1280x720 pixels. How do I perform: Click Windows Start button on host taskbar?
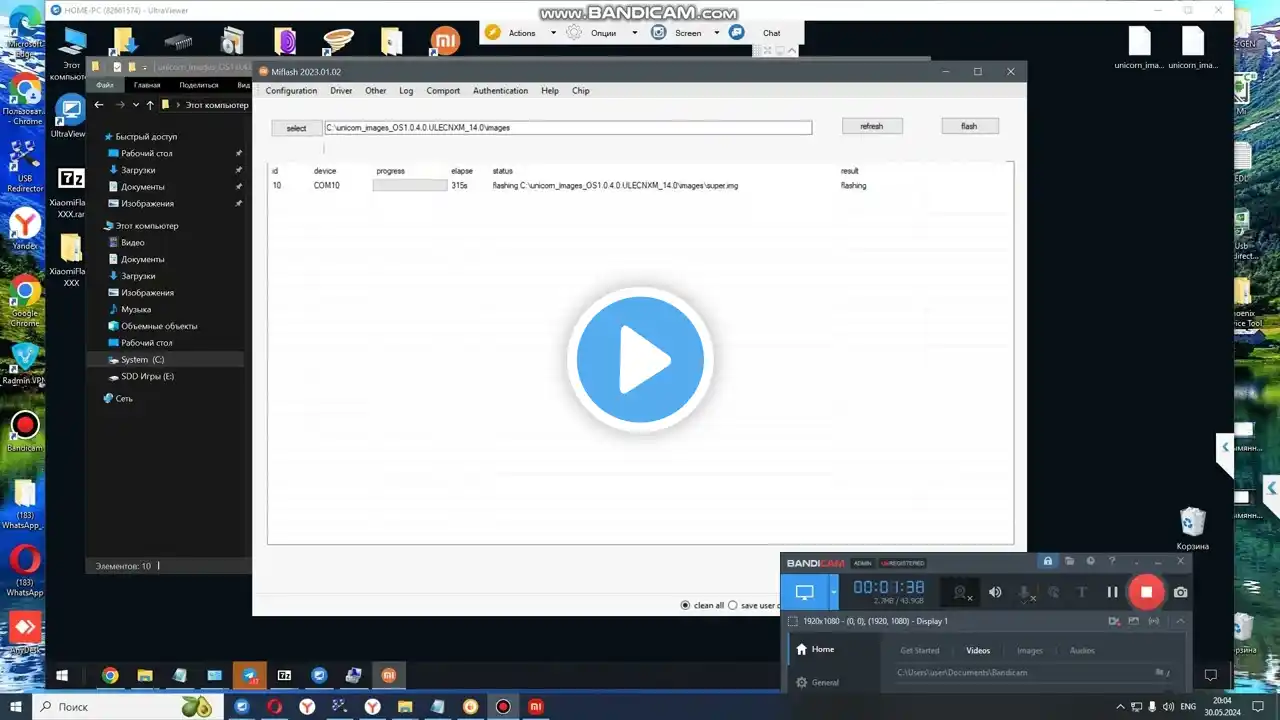click(x=16, y=707)
